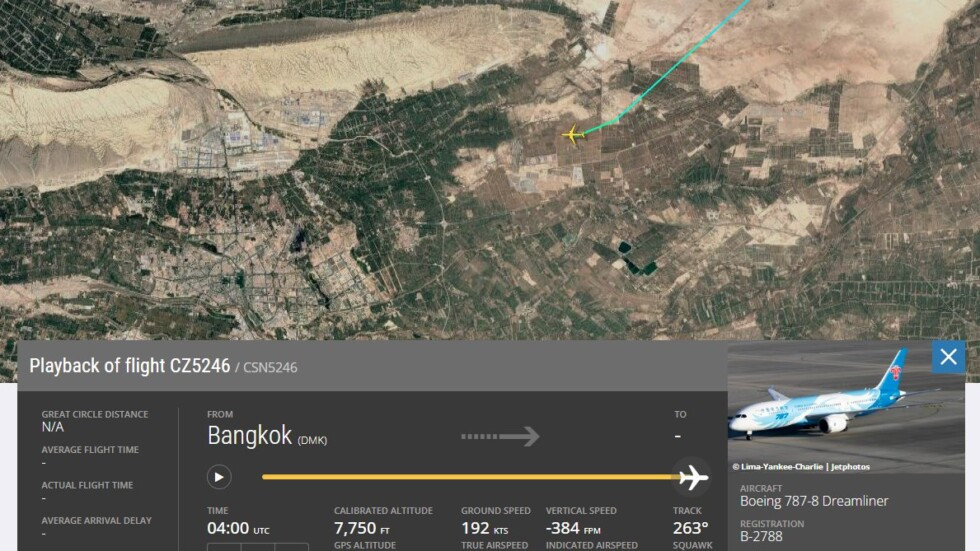This screenshot has height=551, width=980.
Task: Click the route direction arrow icon
Action: tap(500, 436)
